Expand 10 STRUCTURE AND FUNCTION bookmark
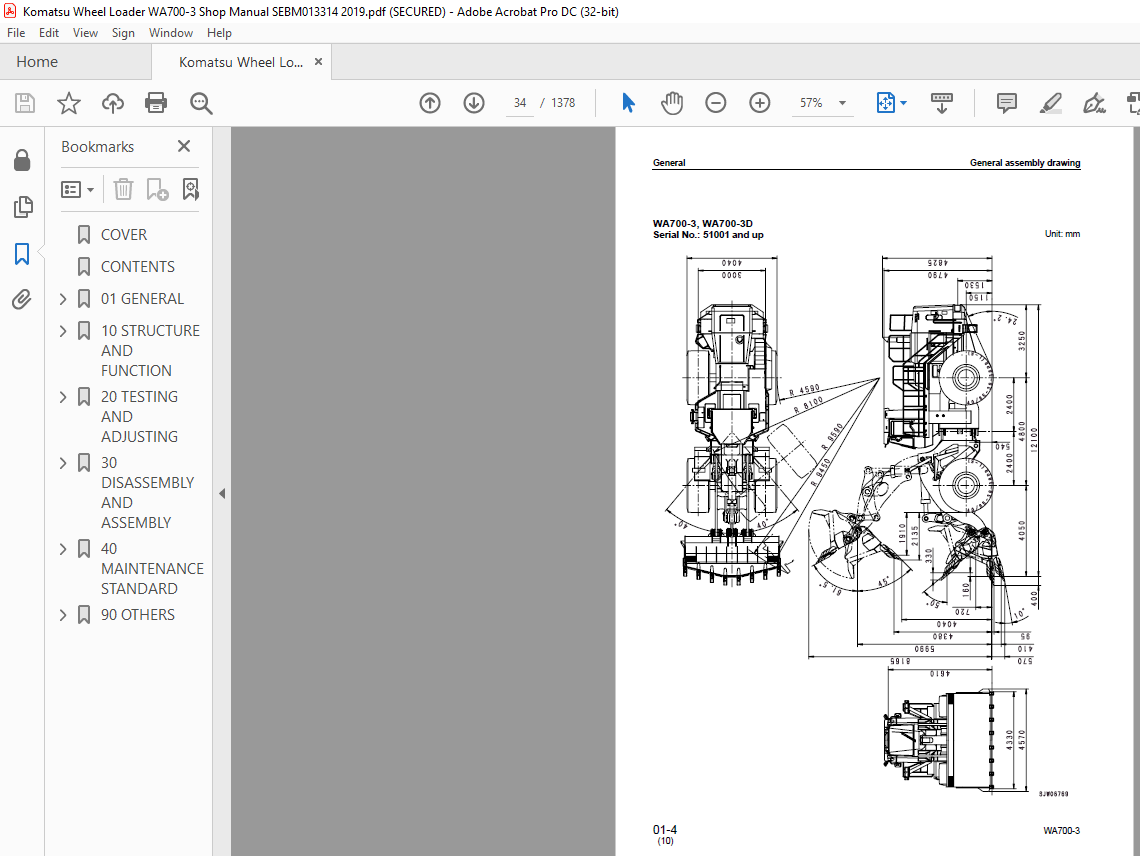1140x856 pixels. (x=63, y=331)
